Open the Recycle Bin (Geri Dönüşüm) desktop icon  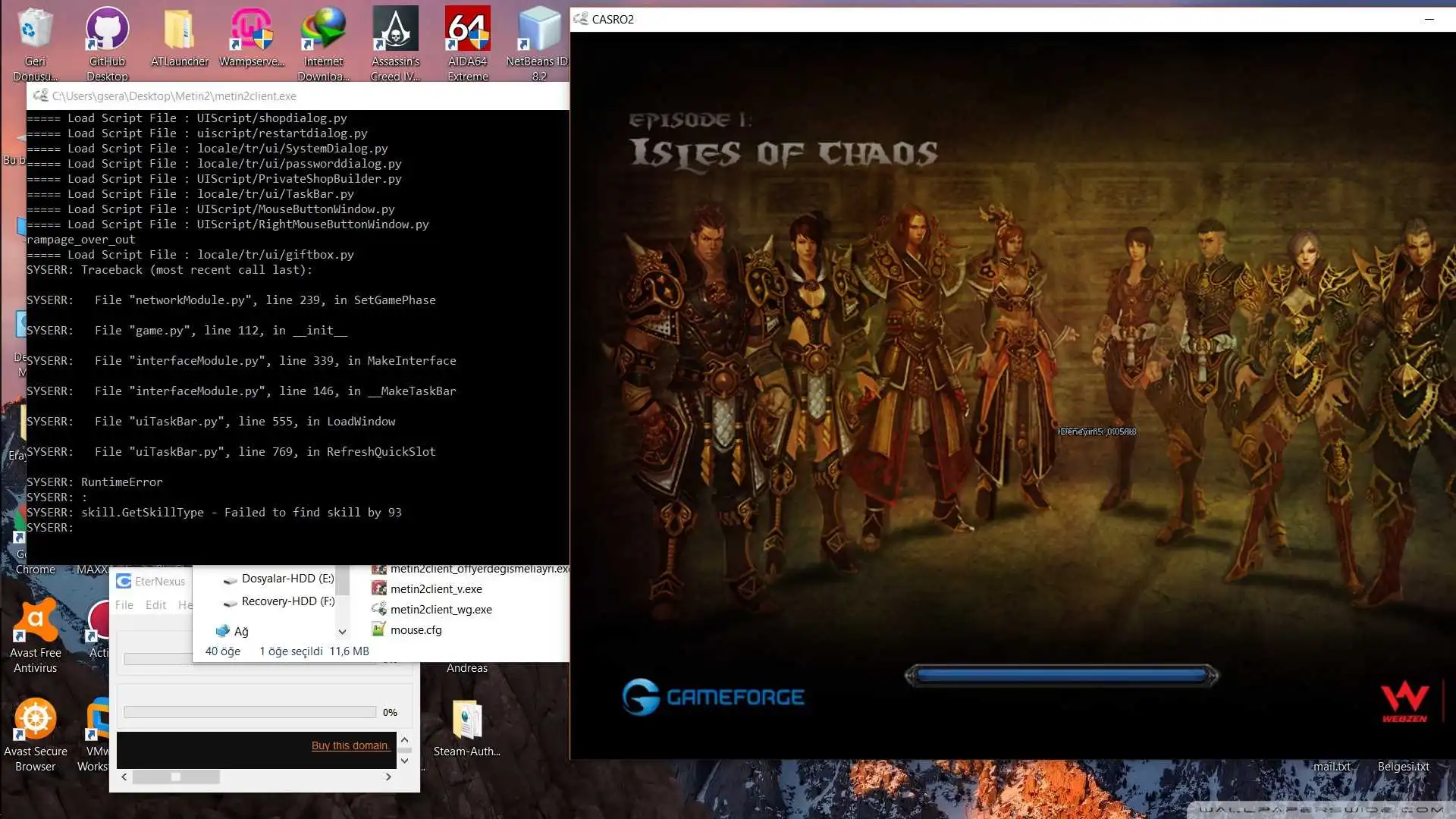(x=35, y=42)
